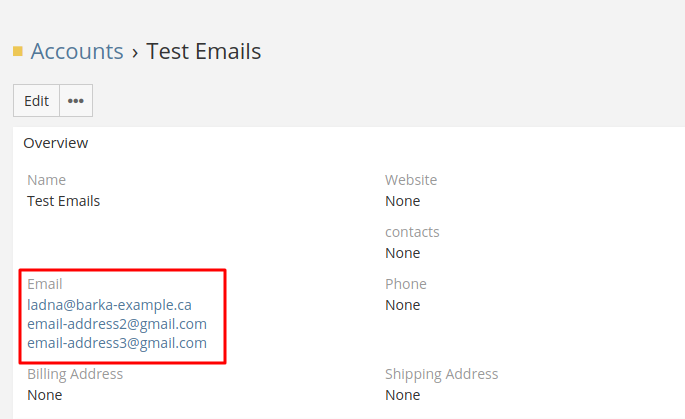Click the Website field label

pos(411,180)
